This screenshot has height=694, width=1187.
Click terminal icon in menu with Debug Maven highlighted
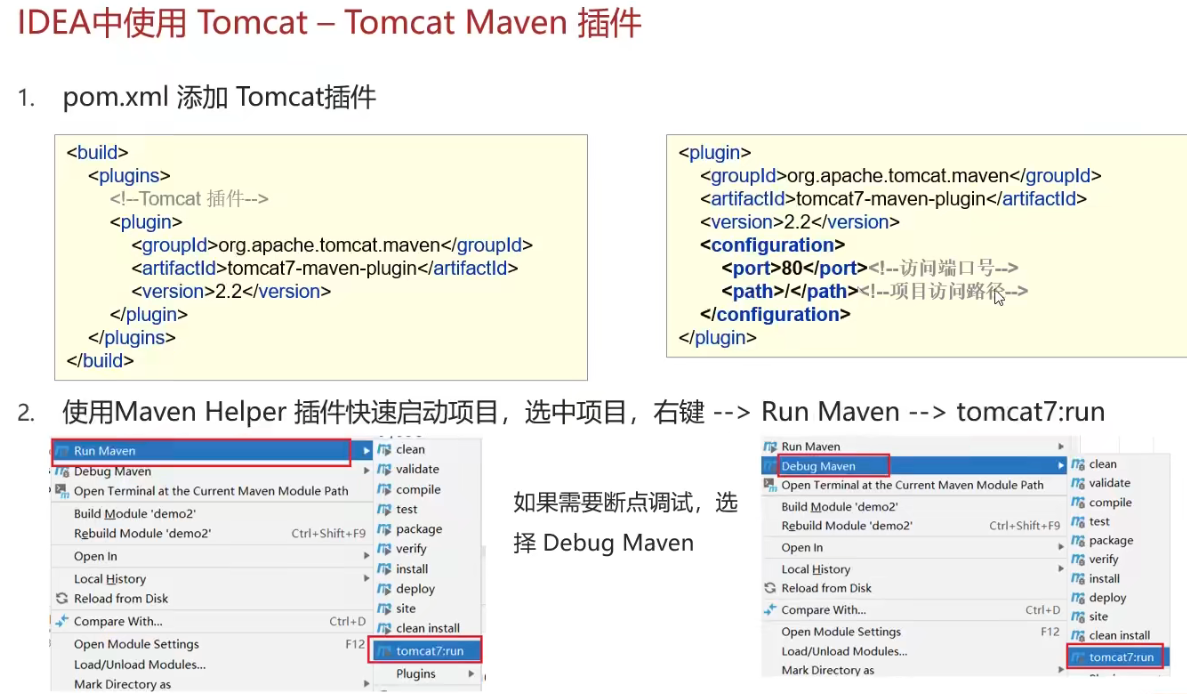(x=770, y=484)
